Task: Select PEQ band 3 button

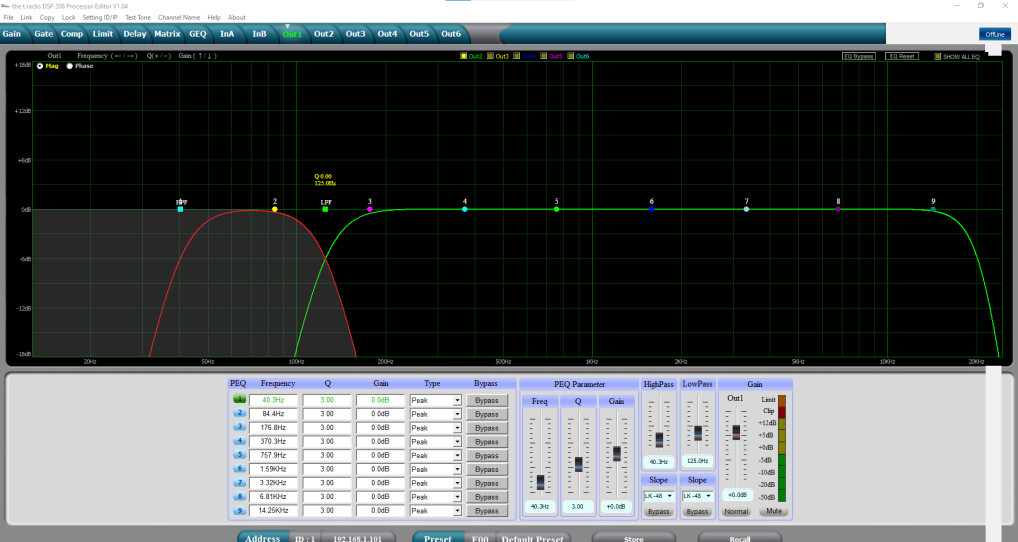Action: pyautogui.click(x=239, y=427)
